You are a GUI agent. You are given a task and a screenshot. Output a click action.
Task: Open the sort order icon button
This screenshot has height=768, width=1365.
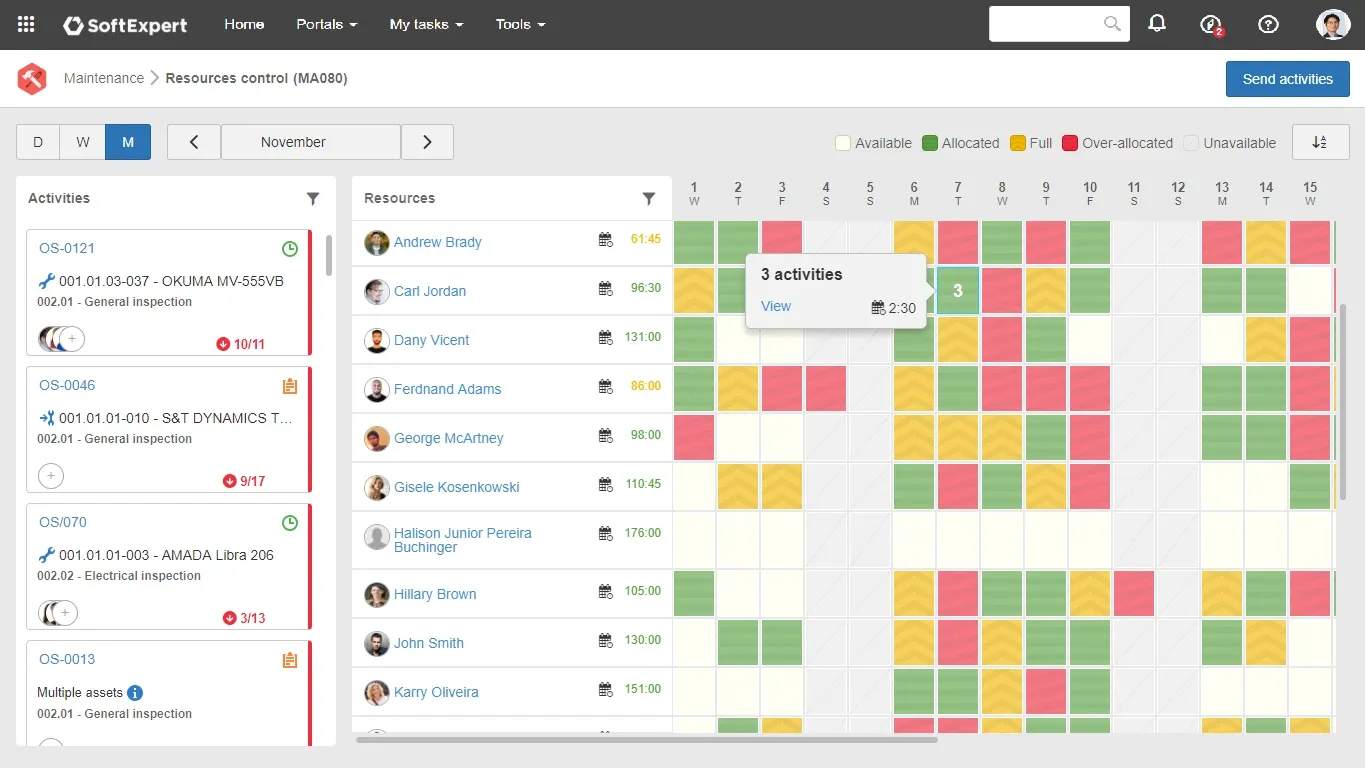pos(1320,142)
